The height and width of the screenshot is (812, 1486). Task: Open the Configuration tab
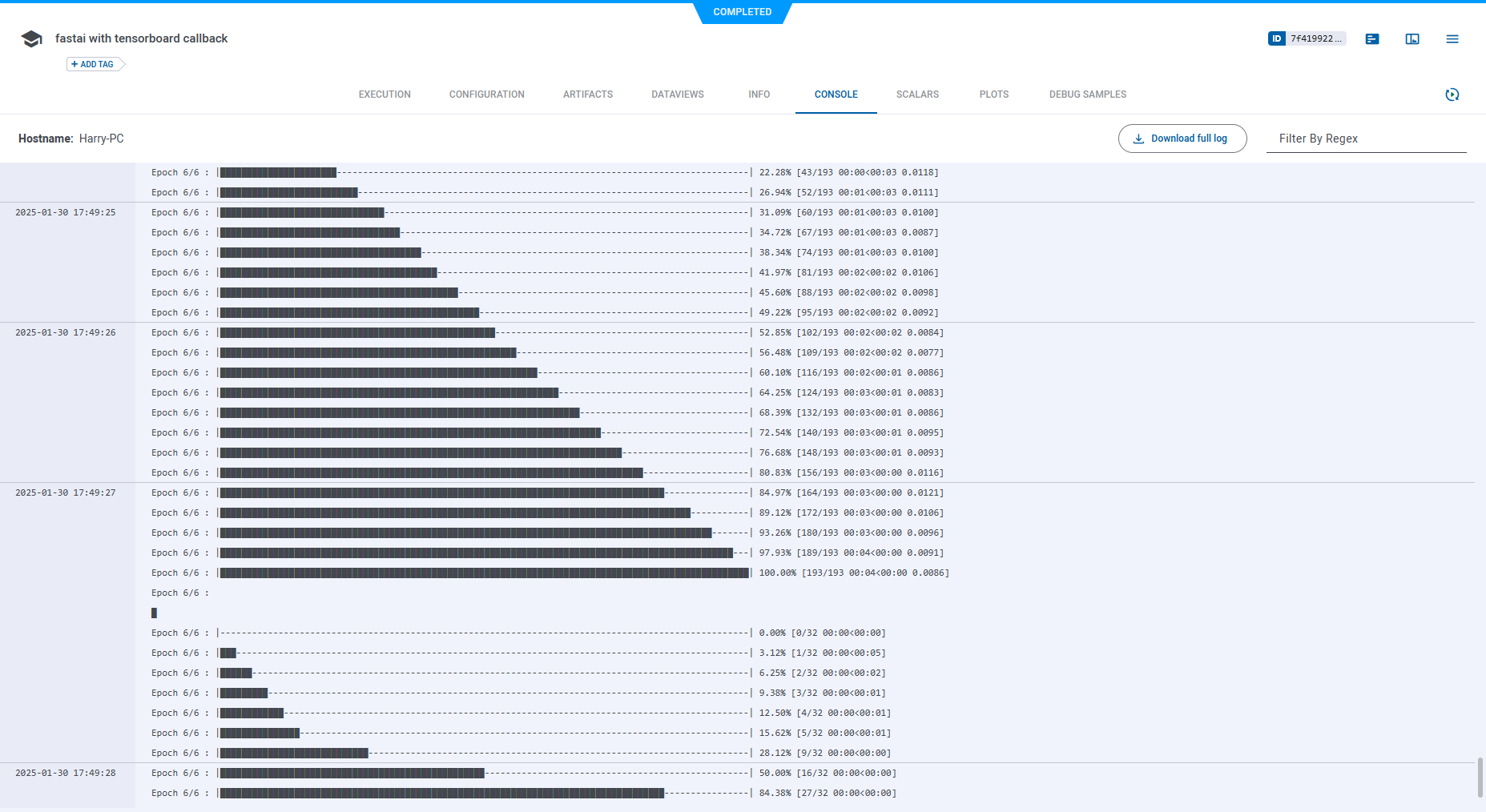tap(486, 94)
